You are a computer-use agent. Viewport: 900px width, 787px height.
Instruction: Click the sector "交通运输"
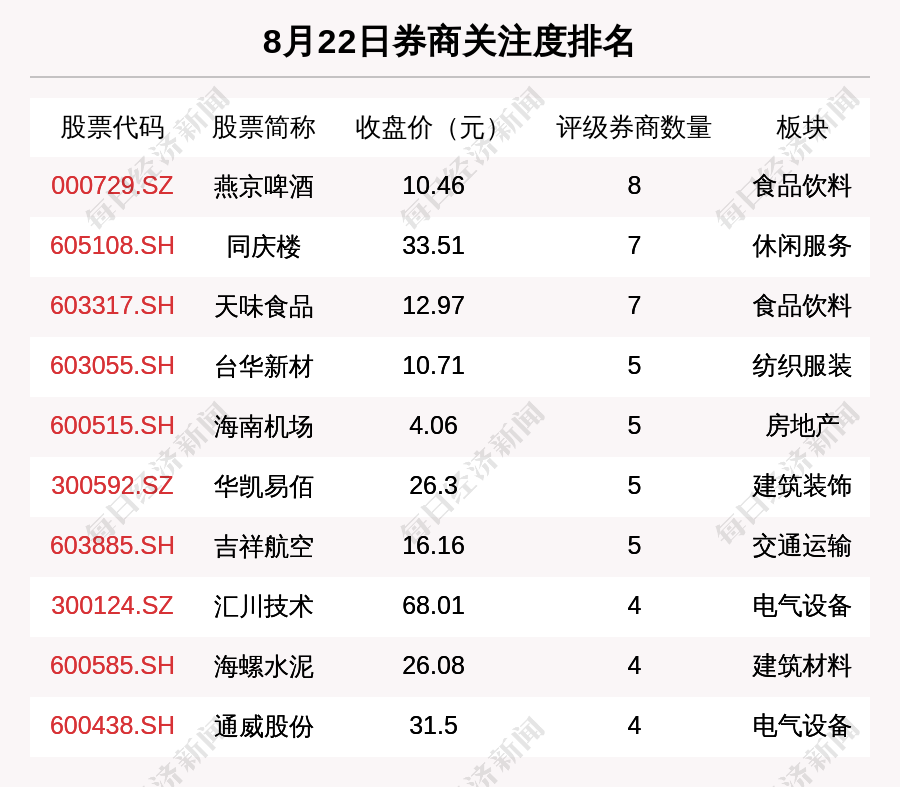(x=802, y=546)
